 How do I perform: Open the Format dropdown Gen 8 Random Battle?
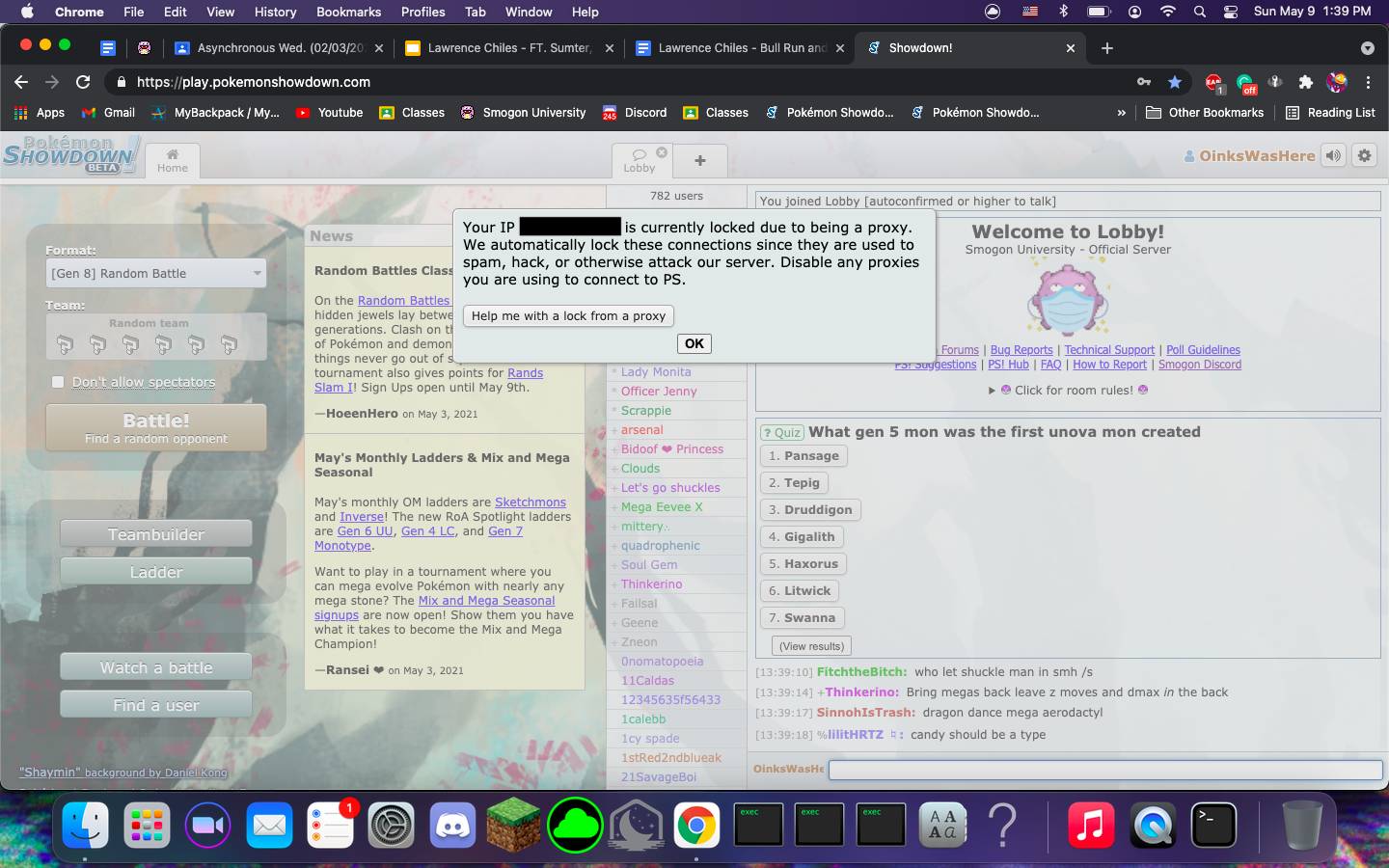pyautogui.click(x=156, y=274)
